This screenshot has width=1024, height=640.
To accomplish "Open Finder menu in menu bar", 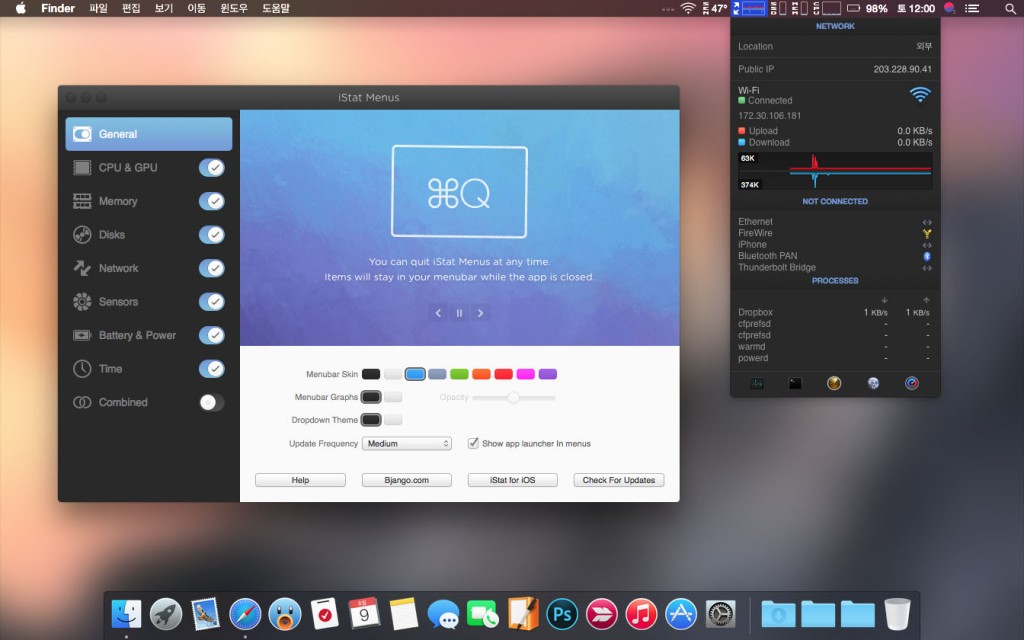I will [x=57, y=8].
